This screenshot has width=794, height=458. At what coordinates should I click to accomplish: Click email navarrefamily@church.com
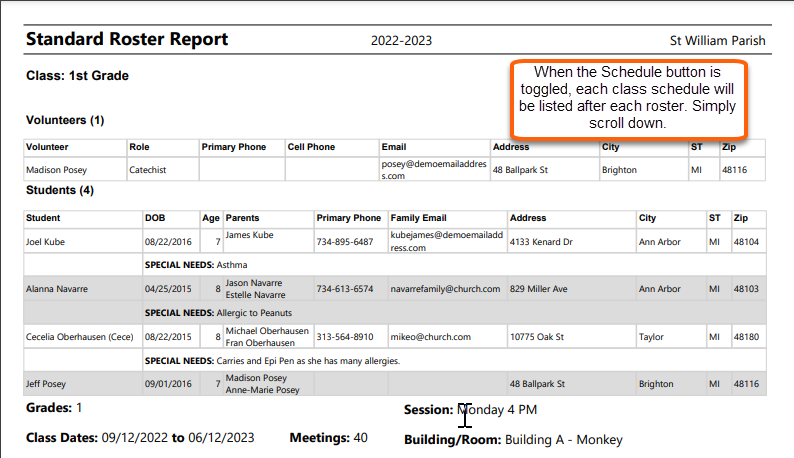tap(445, 289)
